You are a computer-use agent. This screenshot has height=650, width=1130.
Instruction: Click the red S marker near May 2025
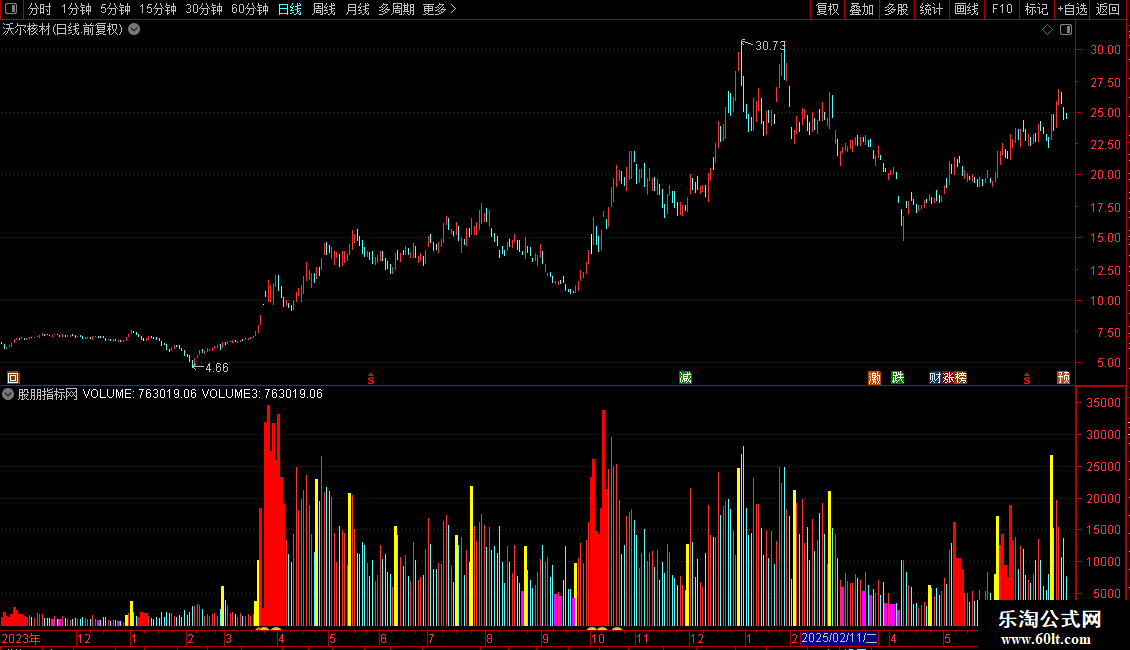1026,379
